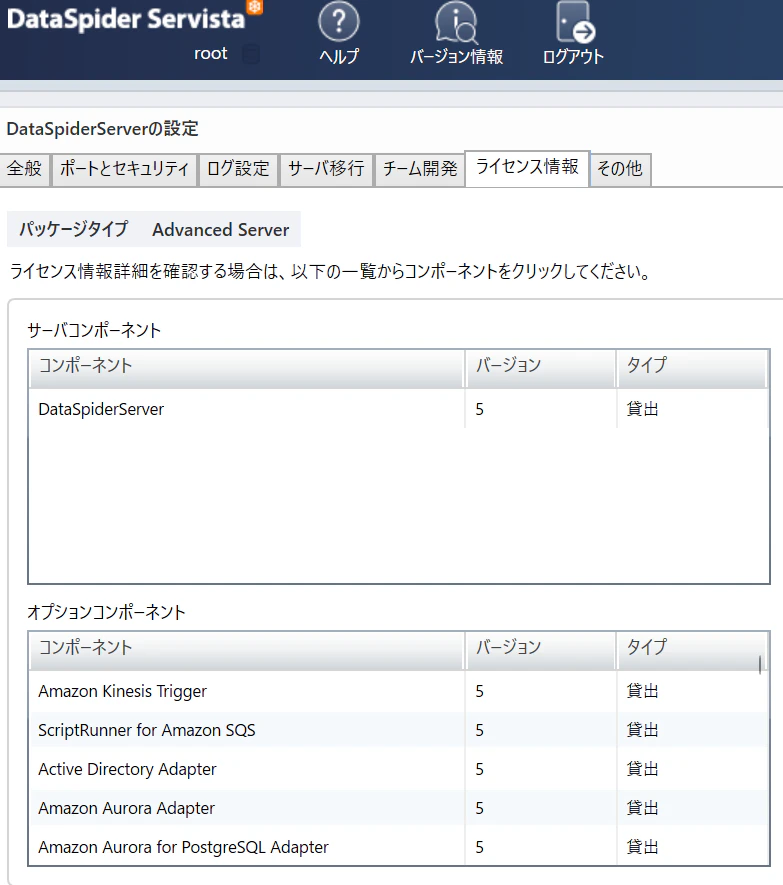Click the orange badge on DataSpider Servista logo
The width and height of the screenshot is (783, 885).
(255, 7)
